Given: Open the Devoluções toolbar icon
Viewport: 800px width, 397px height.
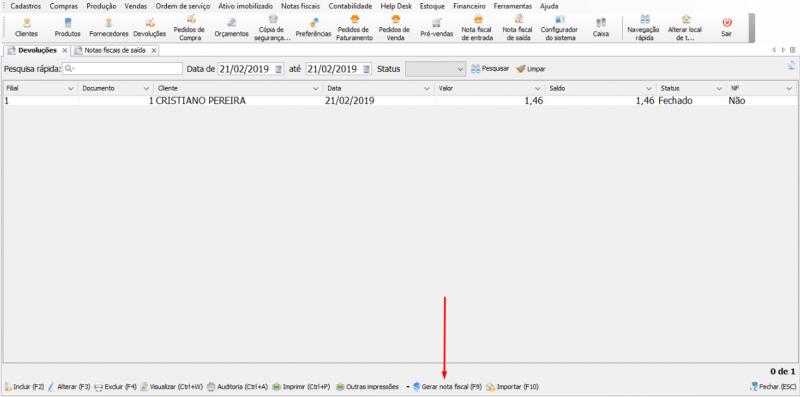Looking at the screenshot, I should [x=150, y=28].
